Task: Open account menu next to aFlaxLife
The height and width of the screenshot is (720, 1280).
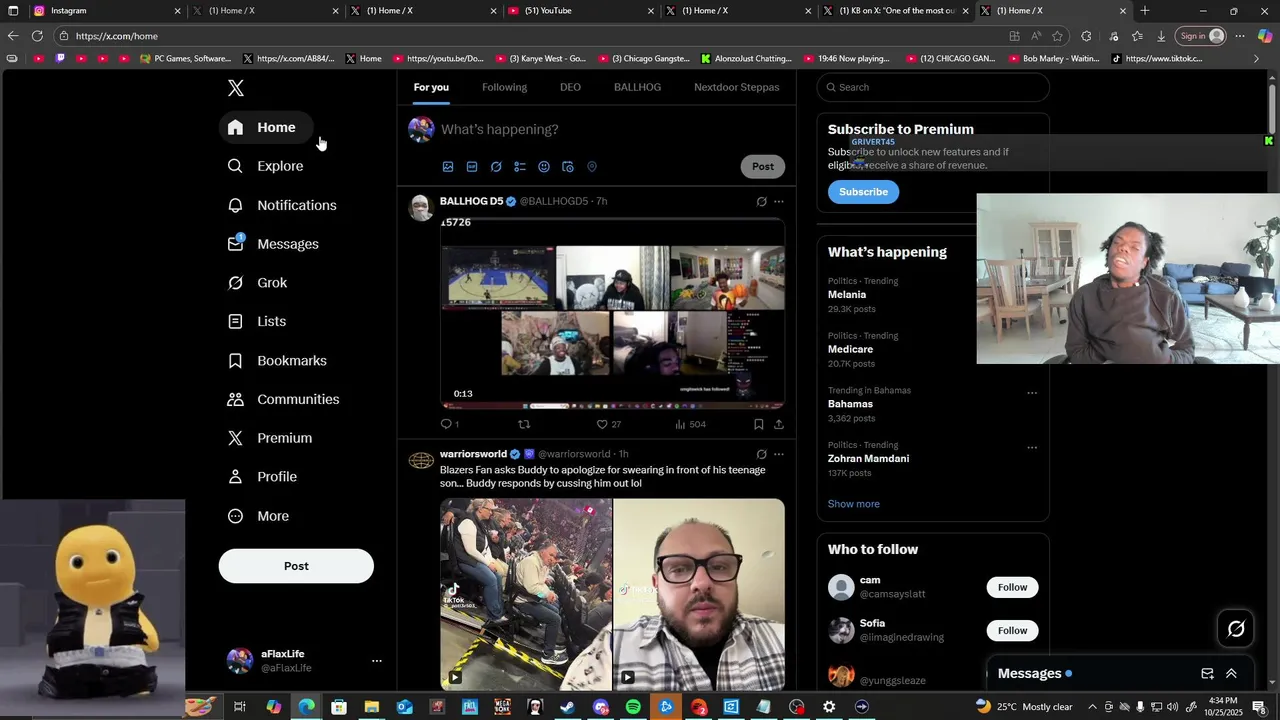Action: (x=377, y=661)
